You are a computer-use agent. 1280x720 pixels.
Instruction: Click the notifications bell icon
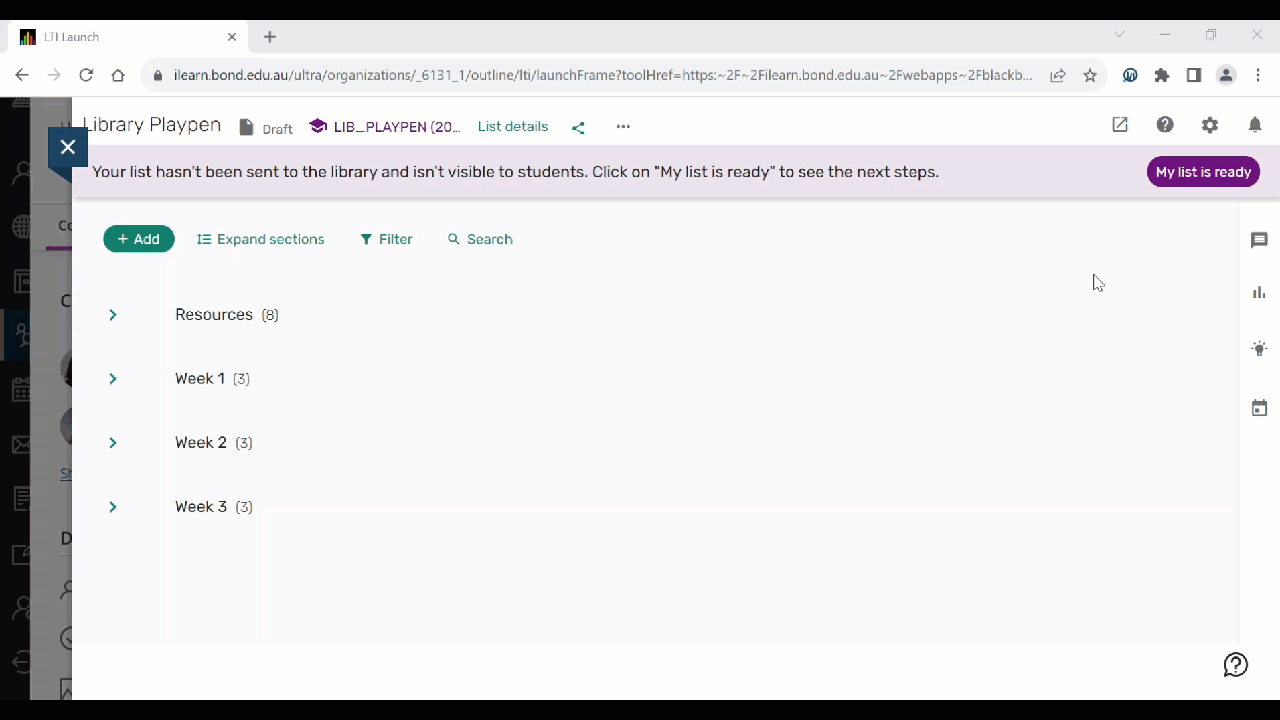coord(1255,125)
